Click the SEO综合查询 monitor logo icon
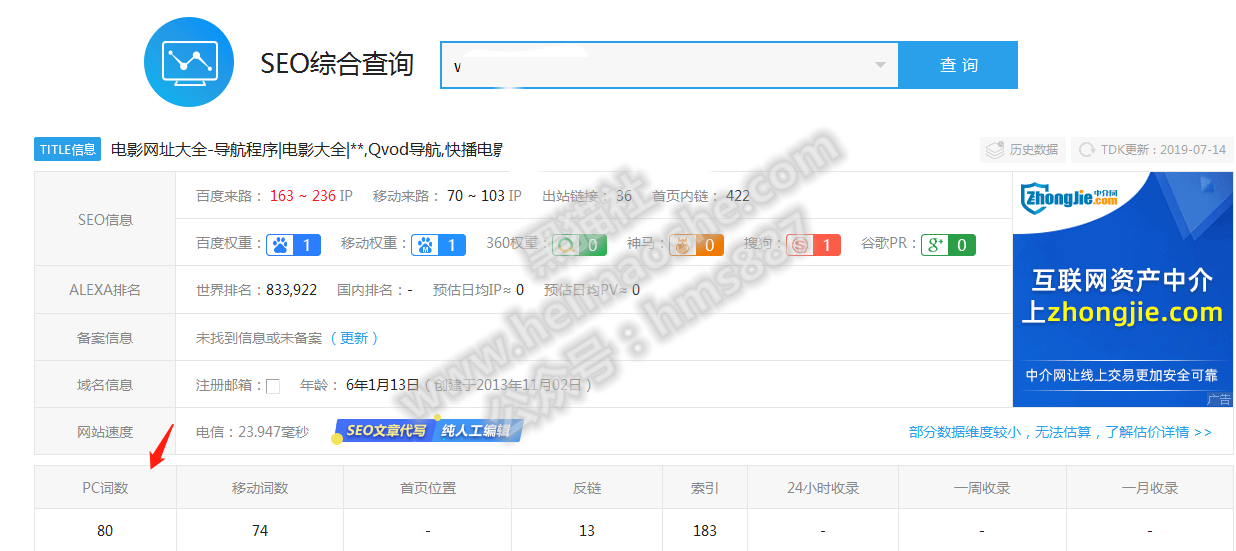Screen dimensions: 1236x551 pos(189,62)
